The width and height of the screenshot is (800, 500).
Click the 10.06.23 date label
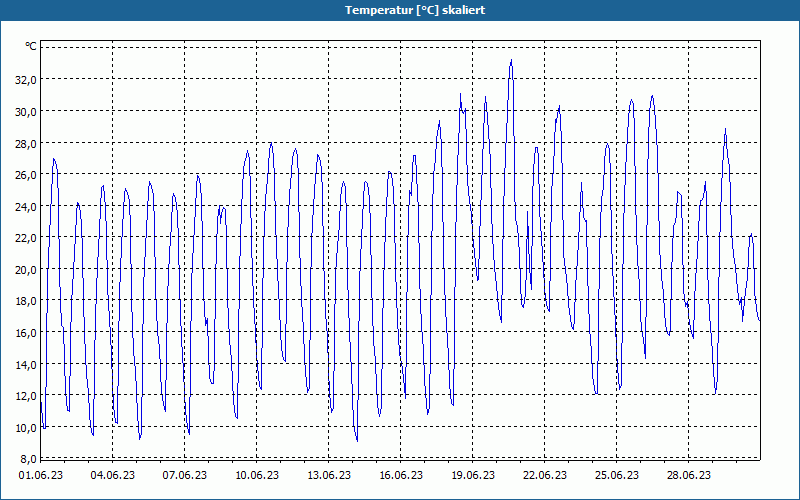(x=257, y=476)
